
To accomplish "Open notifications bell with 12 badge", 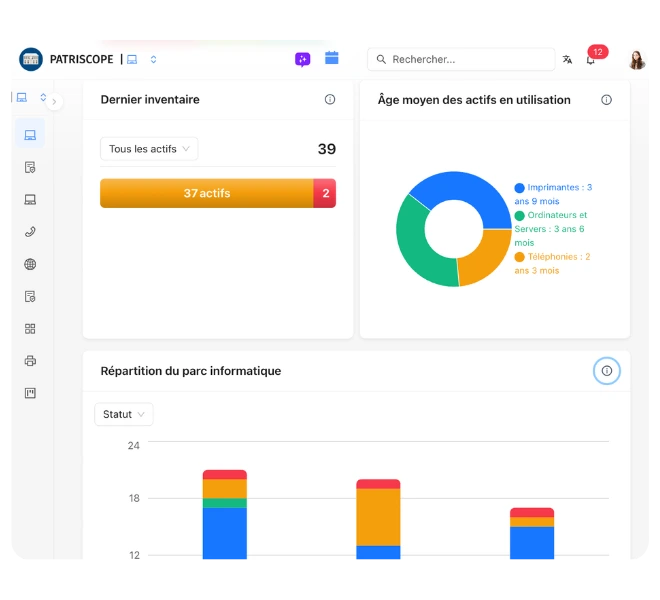I will [x=591, y=60].
